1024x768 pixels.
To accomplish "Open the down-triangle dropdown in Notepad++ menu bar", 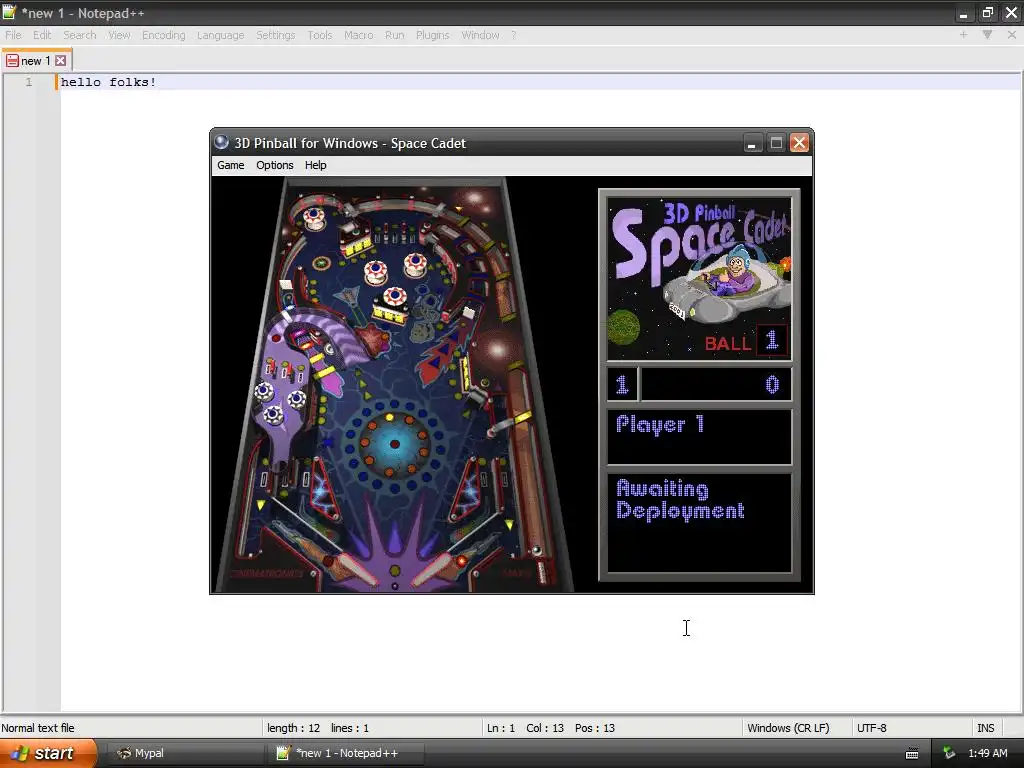I will coord(987,35).
